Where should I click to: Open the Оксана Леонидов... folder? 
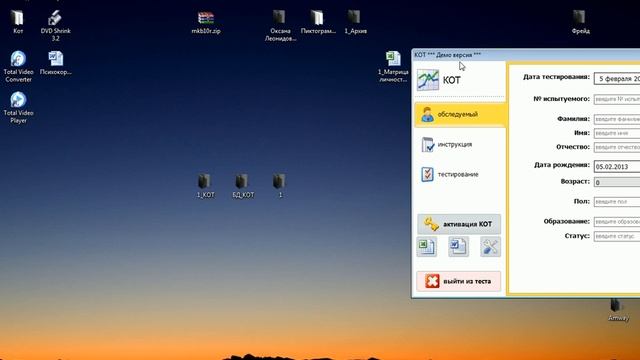pos(280,26)
